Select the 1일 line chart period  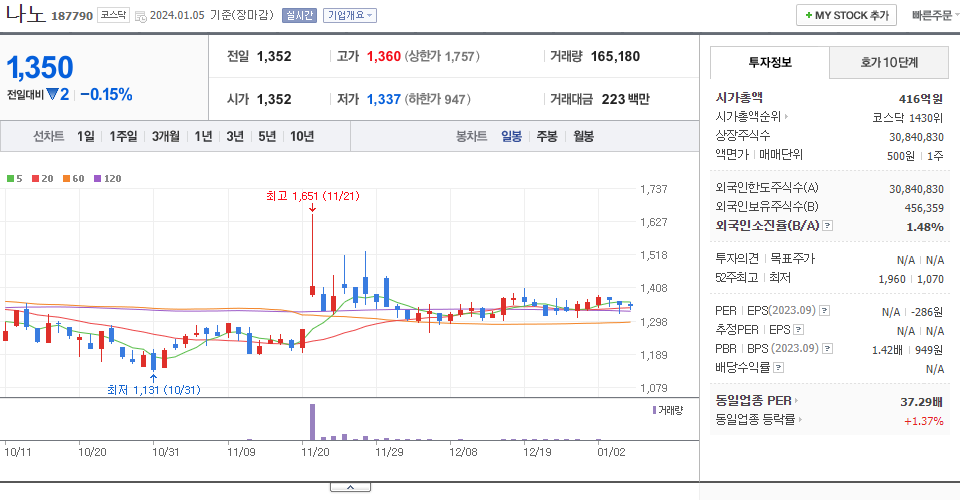tap(86, 136)
